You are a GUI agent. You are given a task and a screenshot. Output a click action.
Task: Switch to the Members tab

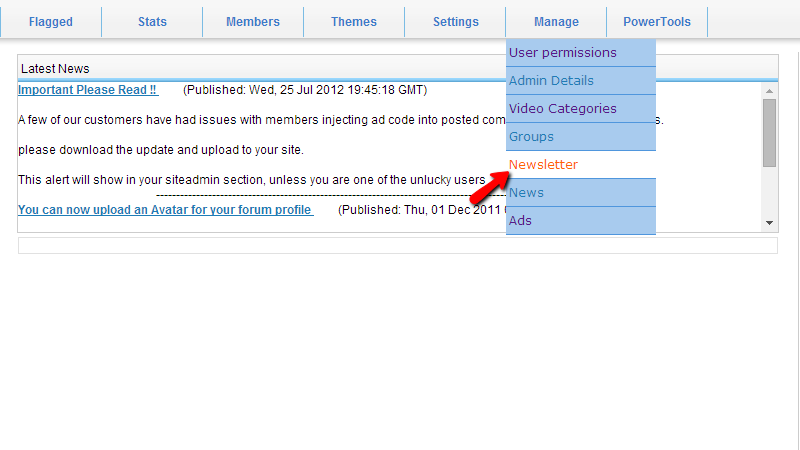pyautogui.click(x=253, y=22)
